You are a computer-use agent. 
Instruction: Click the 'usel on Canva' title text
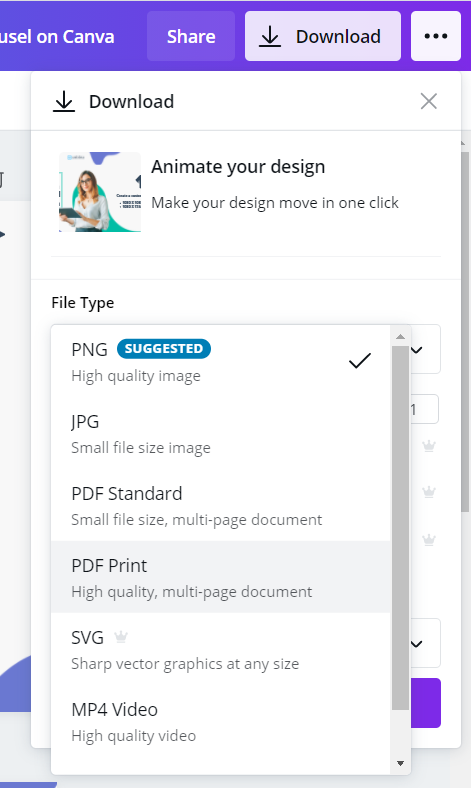click(57, 37)
